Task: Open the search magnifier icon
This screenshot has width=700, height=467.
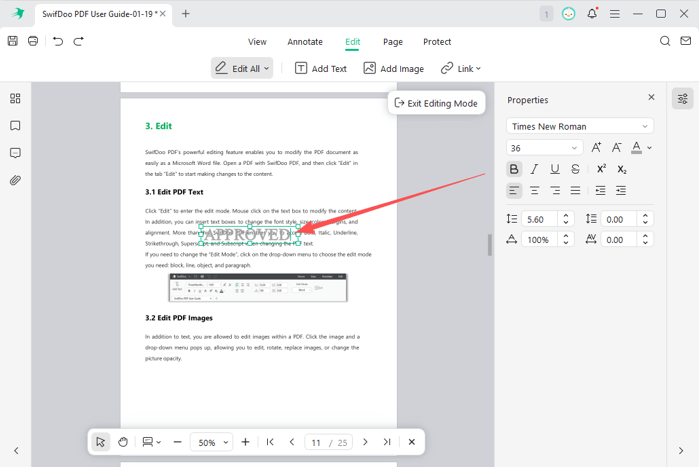Action: click(x=665, y=41)
